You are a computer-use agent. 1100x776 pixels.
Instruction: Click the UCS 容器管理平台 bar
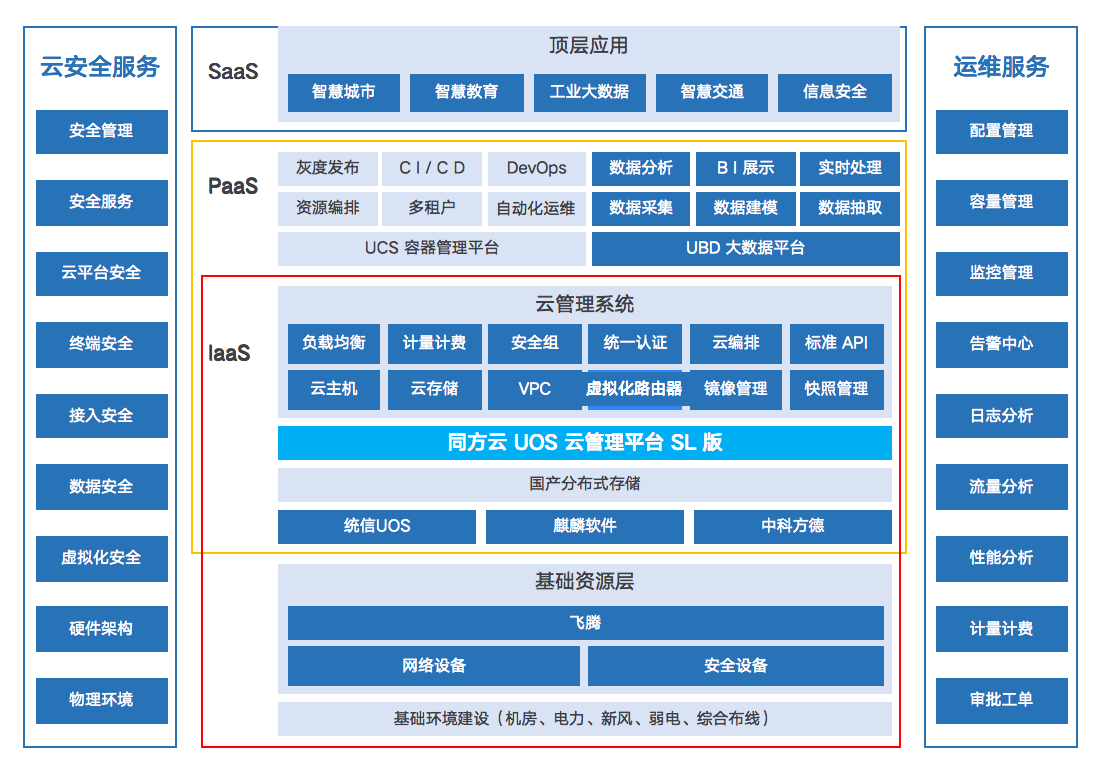point(431,248)
